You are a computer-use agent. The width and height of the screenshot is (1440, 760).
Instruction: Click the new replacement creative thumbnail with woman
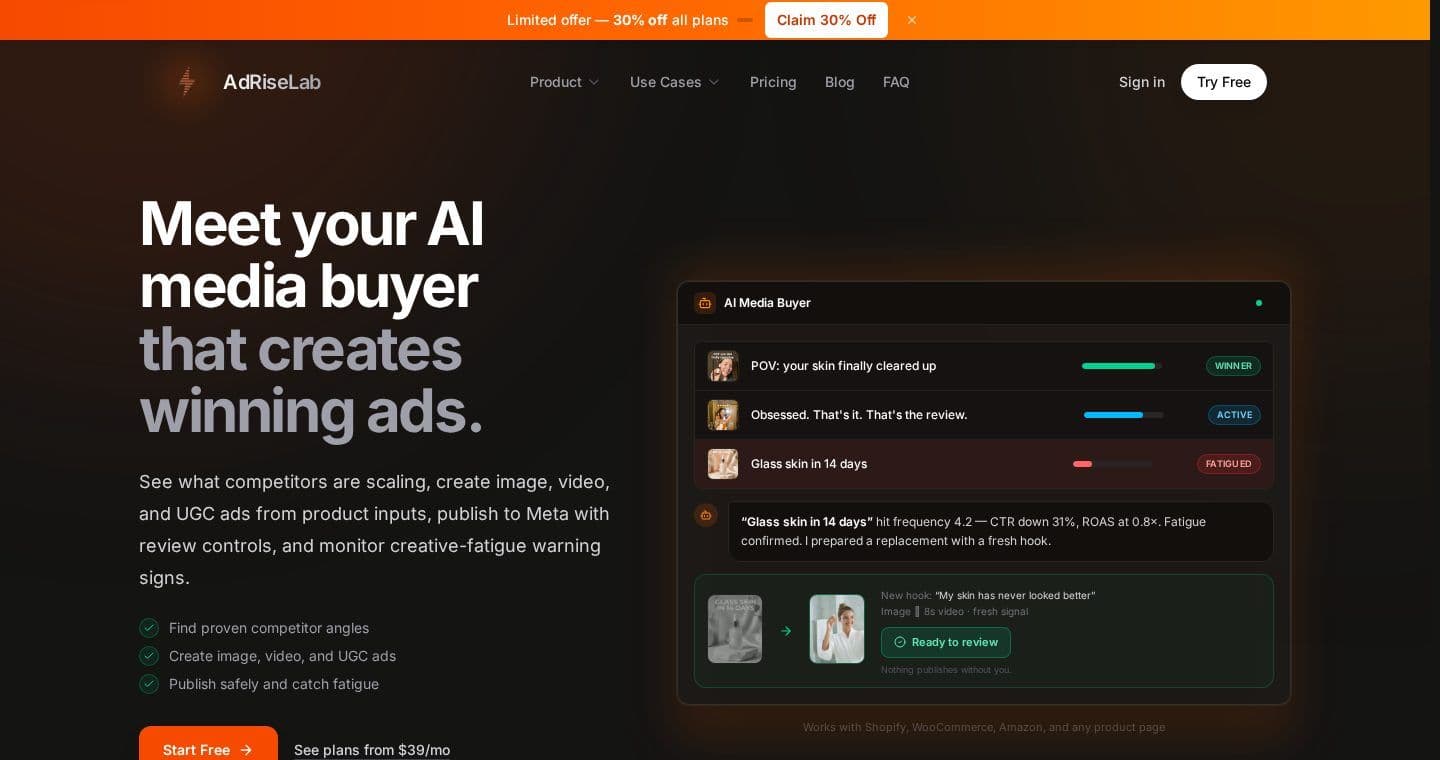(837, 629)
